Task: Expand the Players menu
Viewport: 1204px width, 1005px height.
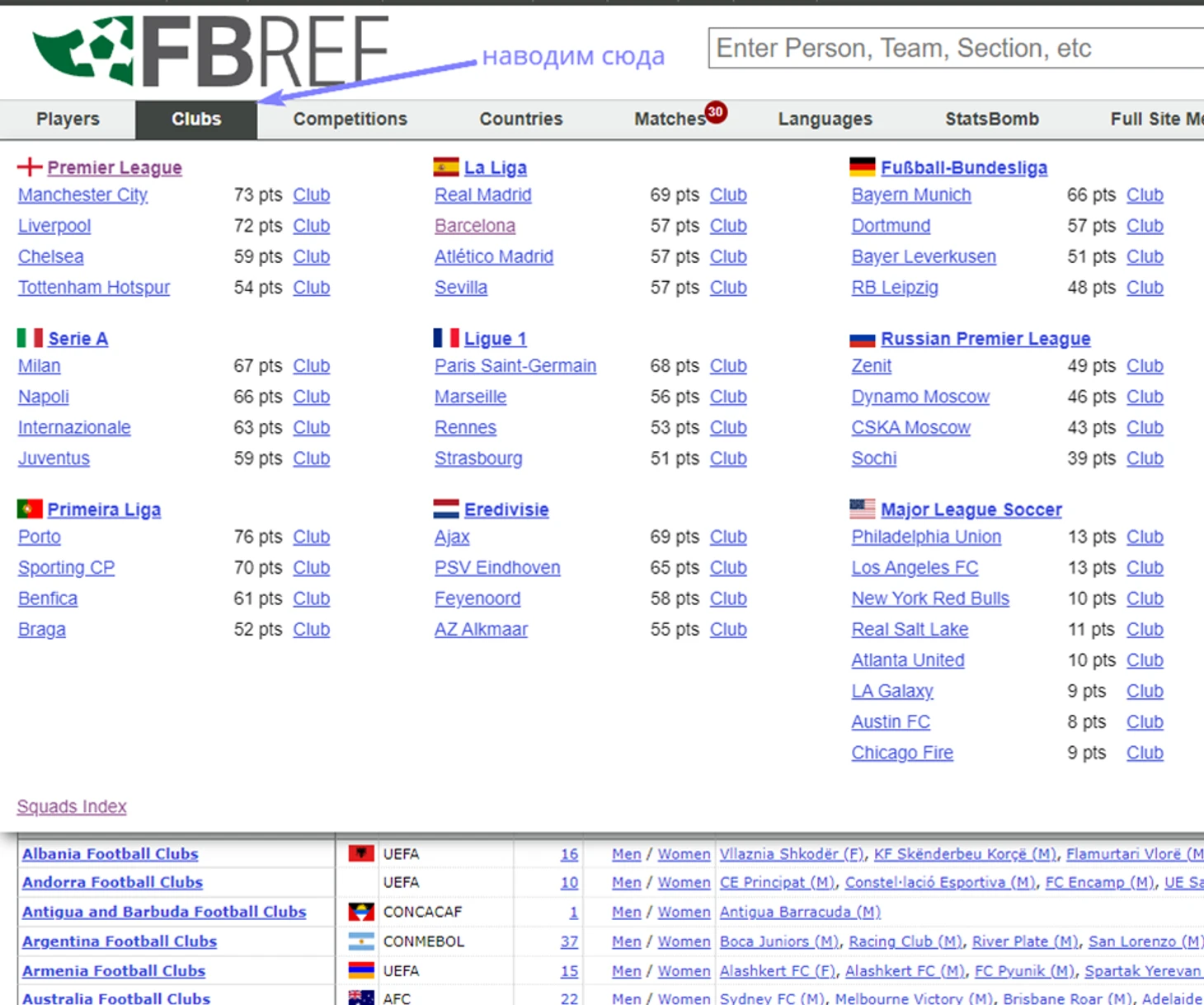Action: tap(68, 120)
